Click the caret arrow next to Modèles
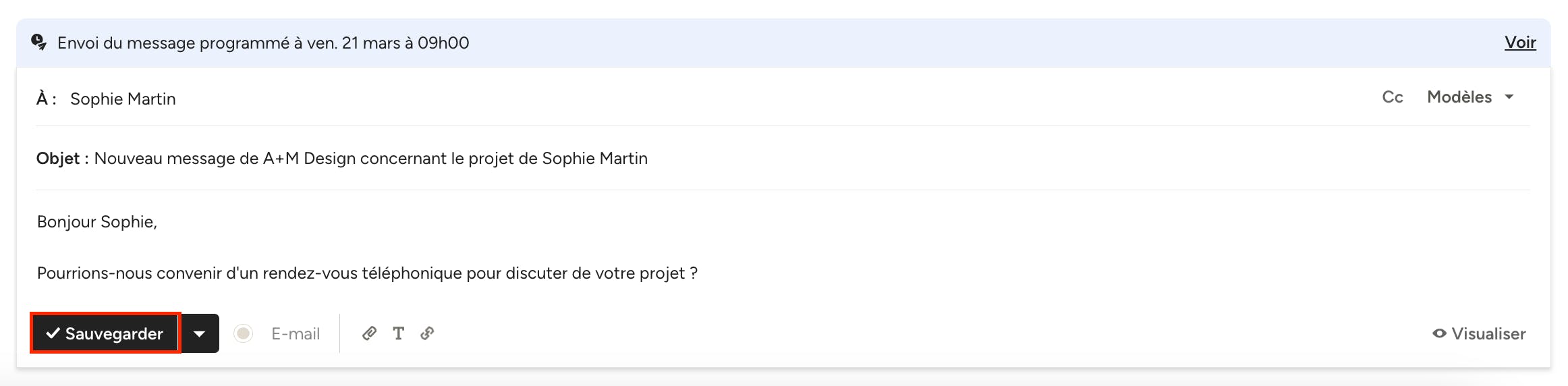The width and height of the screenshot is (1568, 386). pos(1509,97)
